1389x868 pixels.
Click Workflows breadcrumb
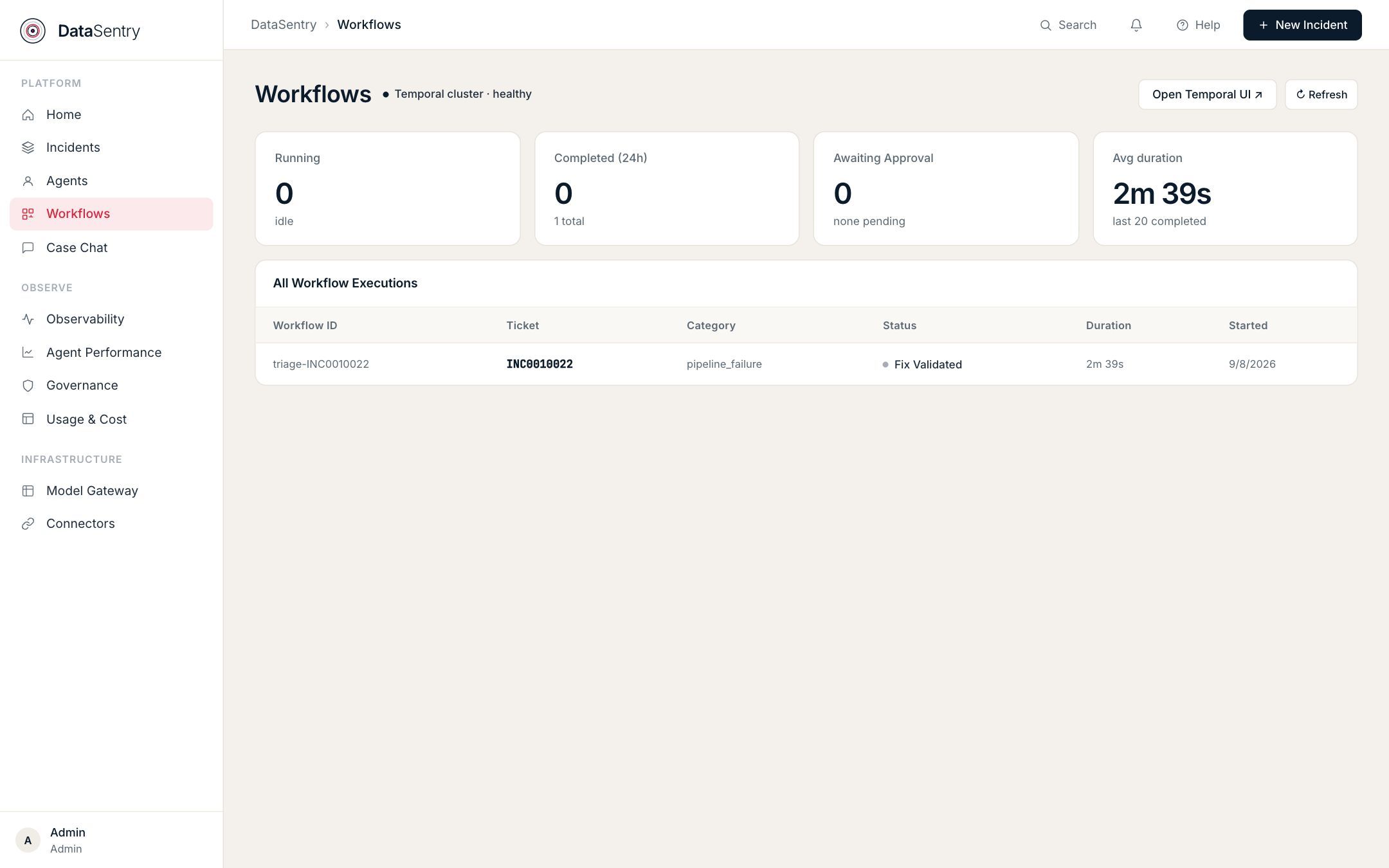click(x=369, y=24)
